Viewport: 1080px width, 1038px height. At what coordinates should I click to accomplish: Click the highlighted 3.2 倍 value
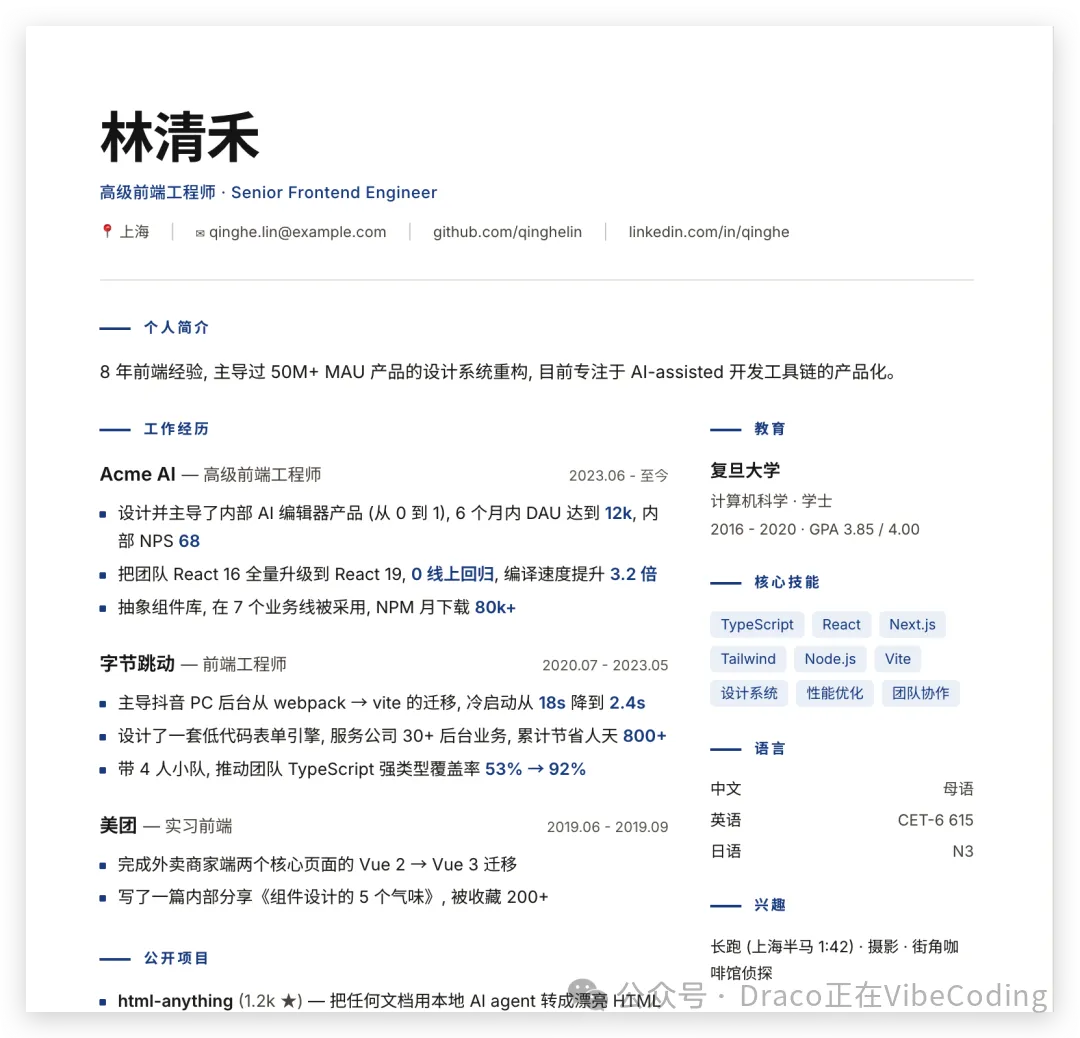pos(633,574)
